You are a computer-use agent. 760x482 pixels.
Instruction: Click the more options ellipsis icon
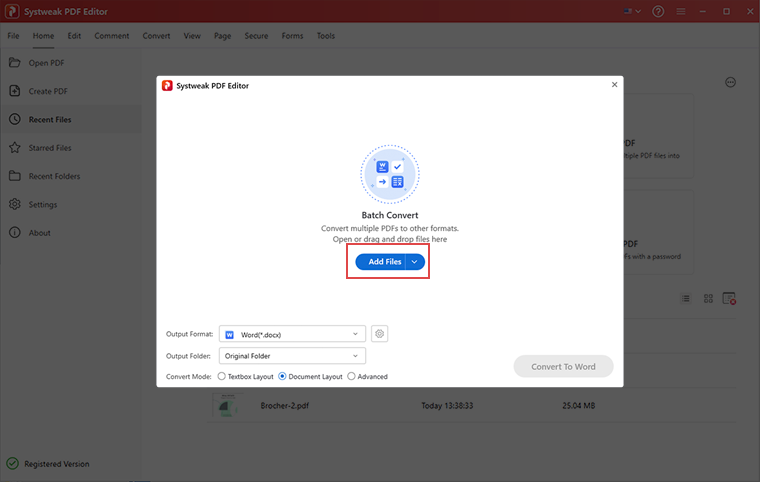point(730,82)
